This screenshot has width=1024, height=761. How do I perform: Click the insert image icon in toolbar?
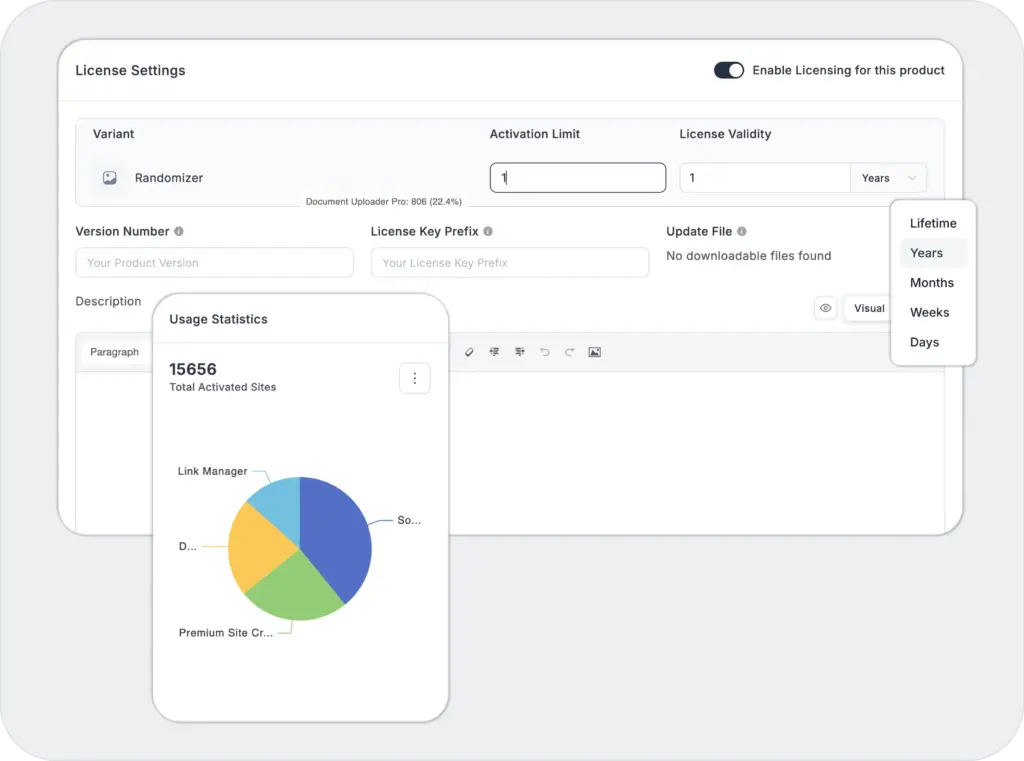[594, 352]
